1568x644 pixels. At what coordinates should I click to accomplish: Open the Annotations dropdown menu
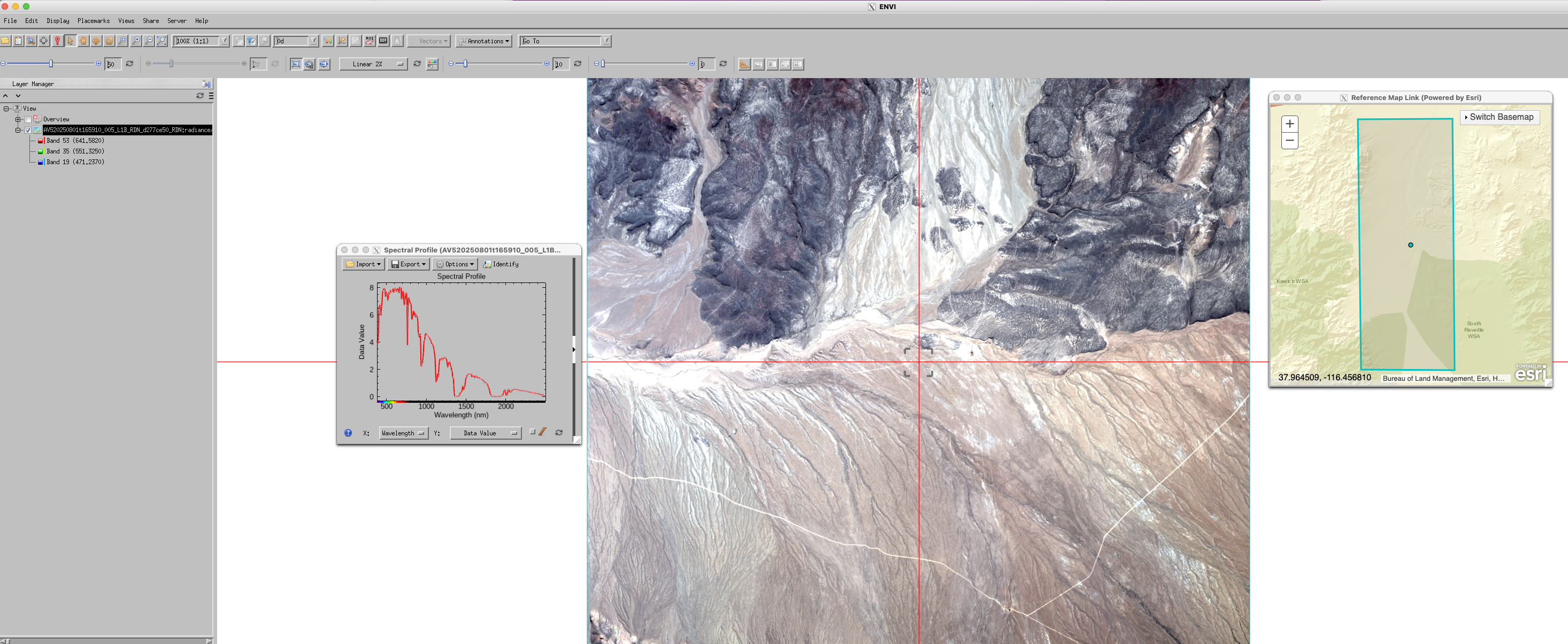484,41
